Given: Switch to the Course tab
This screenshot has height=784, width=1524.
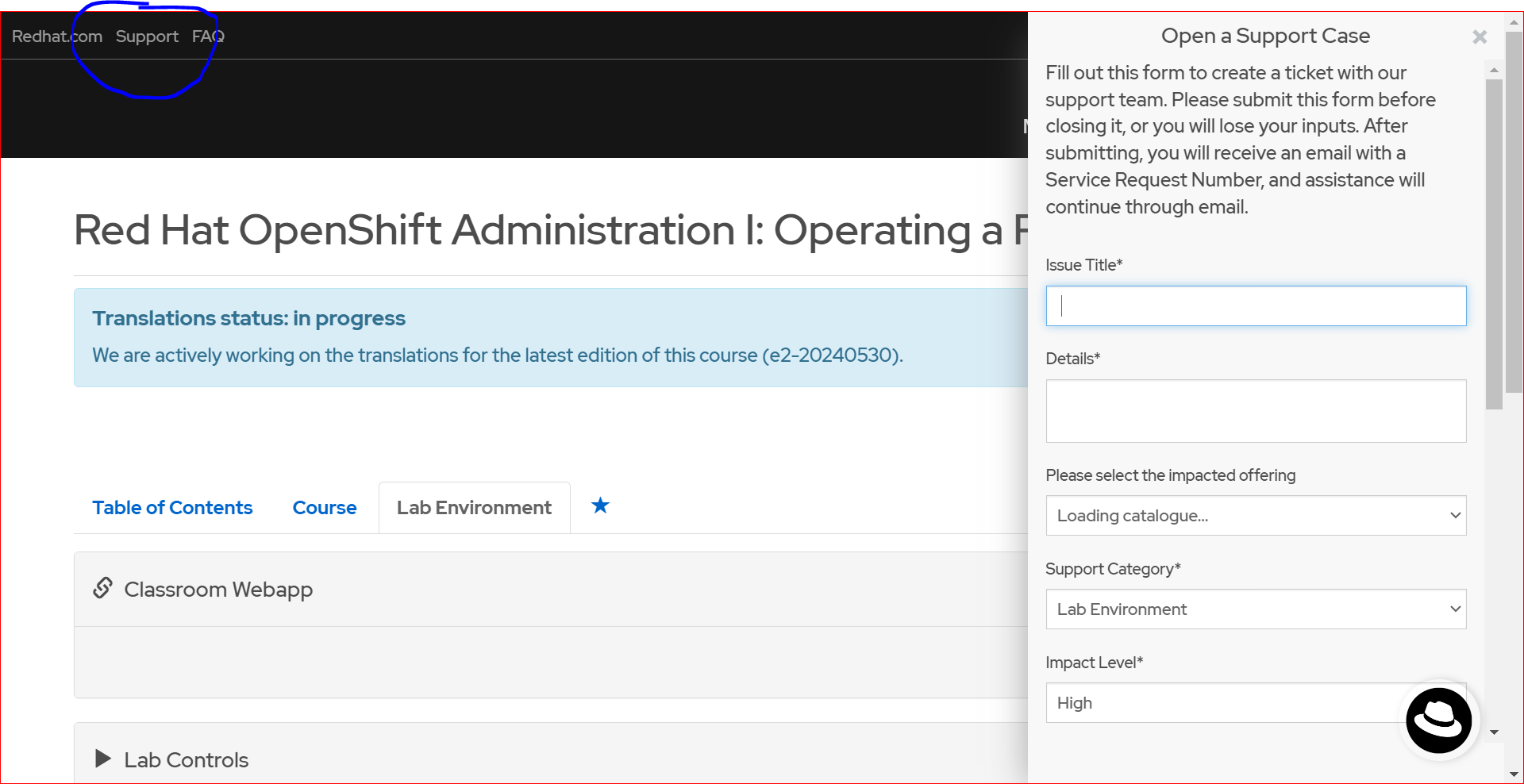Looking at the screenshot, I should (324, 507).
